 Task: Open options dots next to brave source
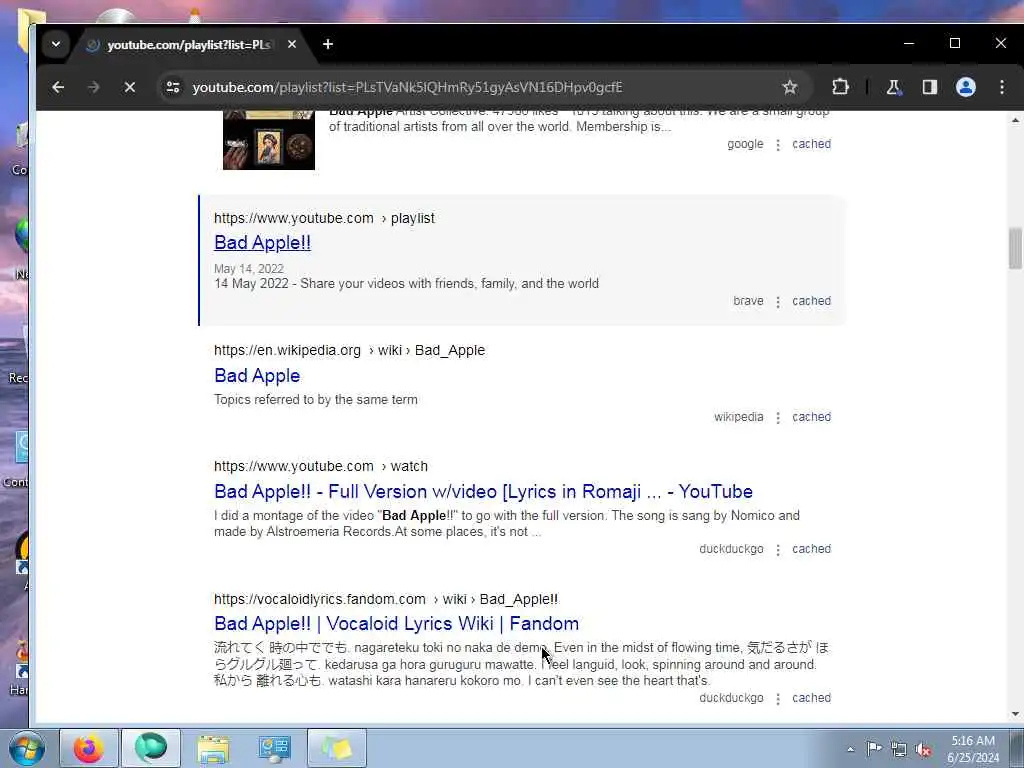(x=777, y=302)
